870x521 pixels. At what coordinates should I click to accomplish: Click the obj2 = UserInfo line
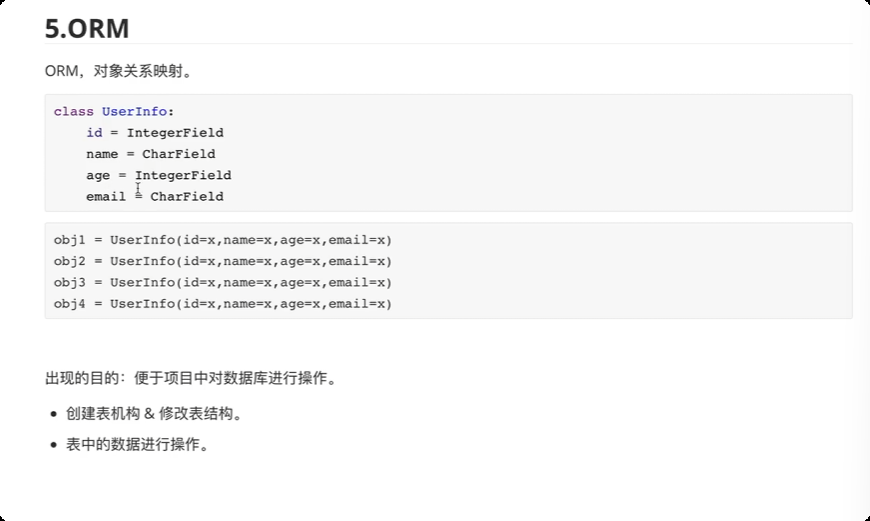pyautogui.click(x=223, y=261)
